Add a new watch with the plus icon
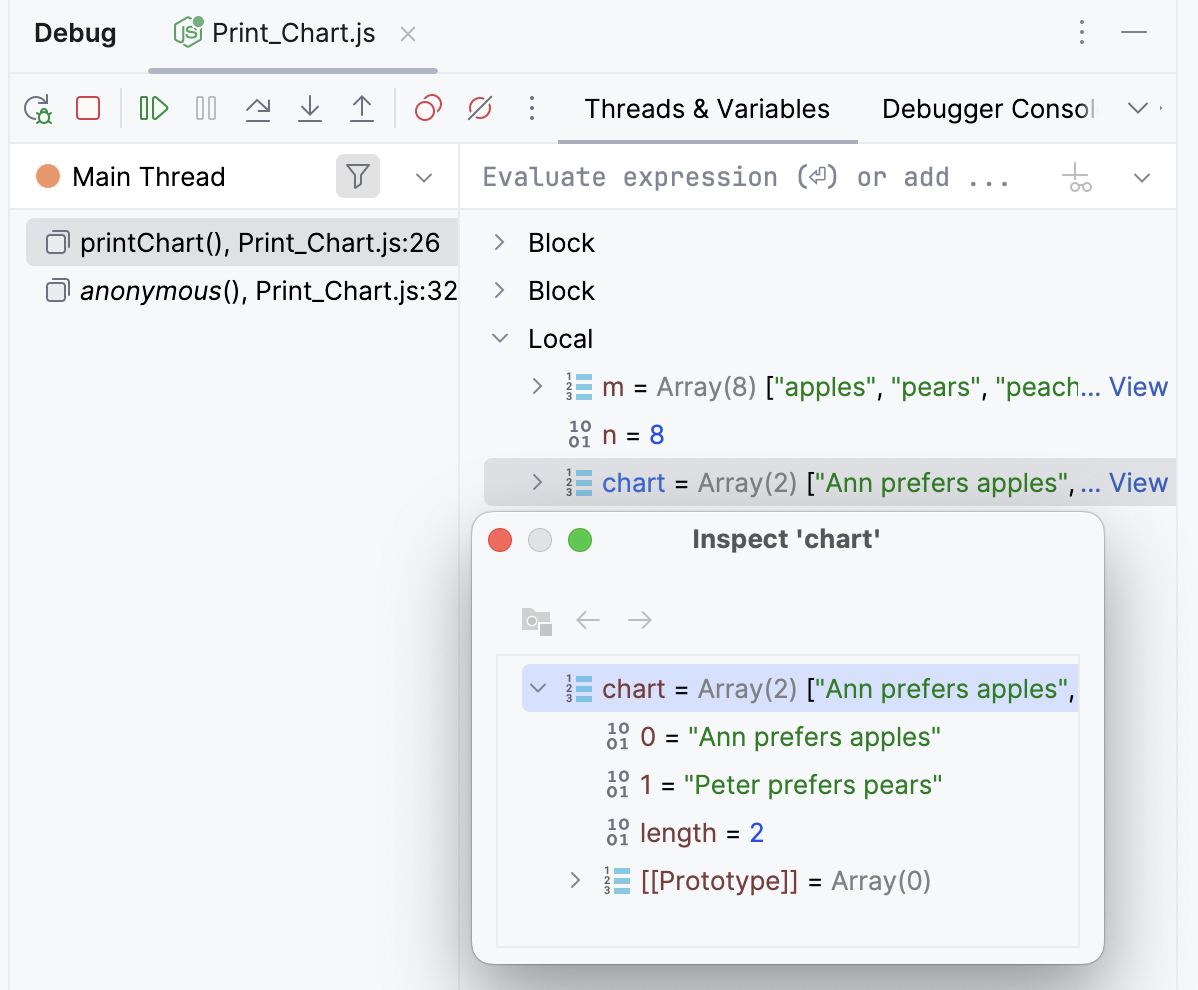 click(1076, 177)
